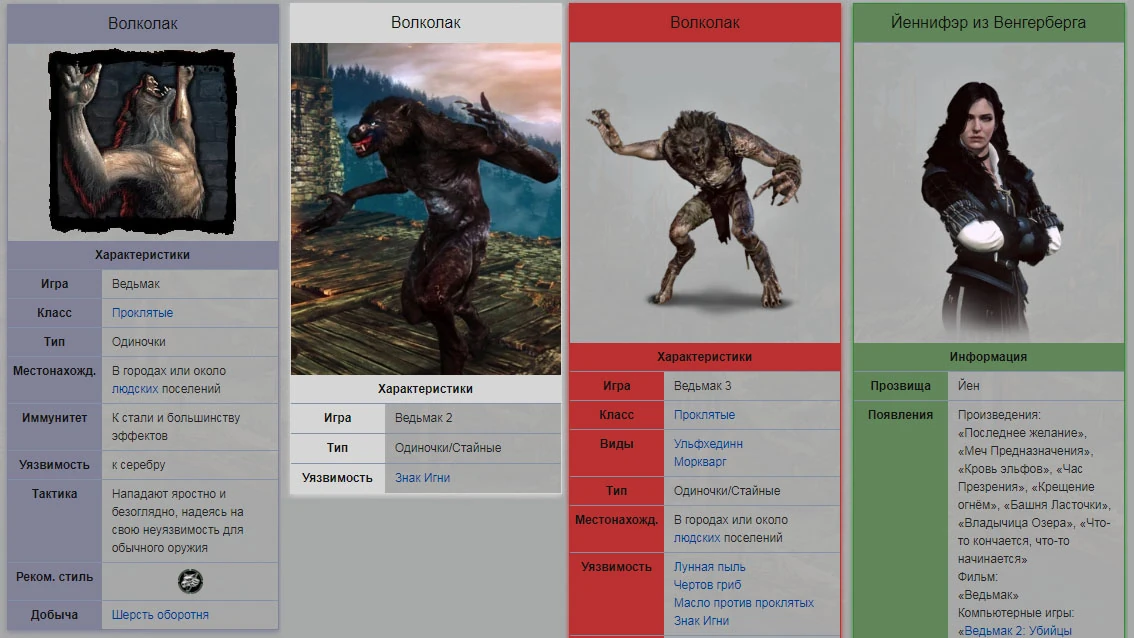Click the white Волколак card title
The width and height of the screenshot is (1134, 638).
[x=426, y=22]
